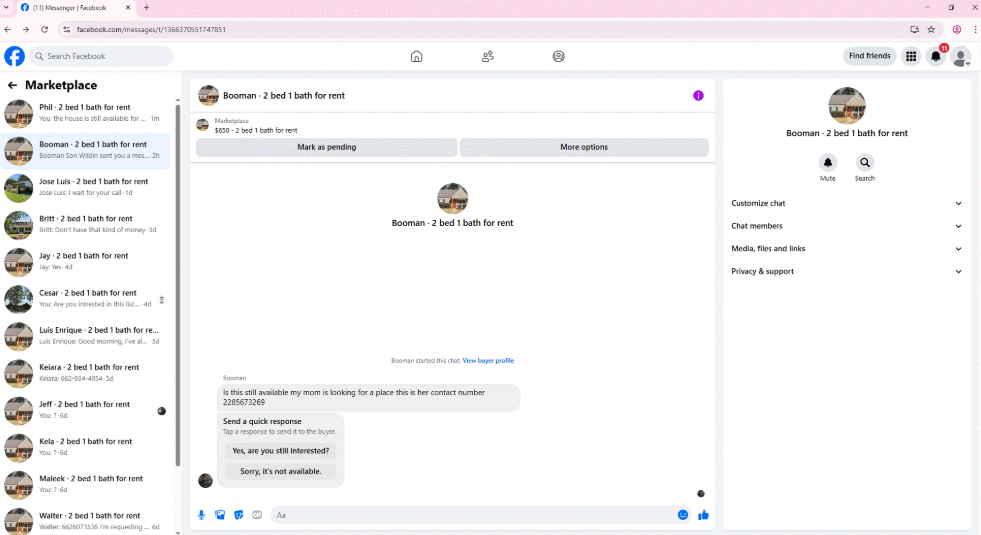Click the large house avatar in details panel
This screenshot has height=535, width=981.
click(847, 106)
